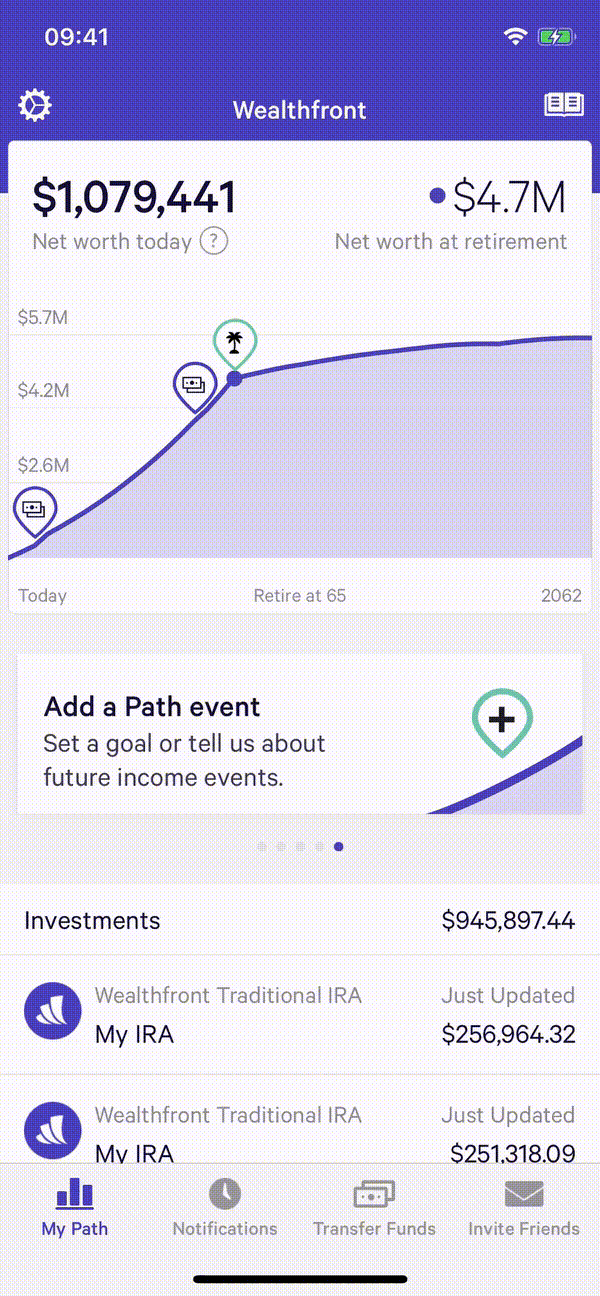Viewport: 600px width, 1296px height.
Task: Tap the net worth help question mark
Action: pos(213,241)
